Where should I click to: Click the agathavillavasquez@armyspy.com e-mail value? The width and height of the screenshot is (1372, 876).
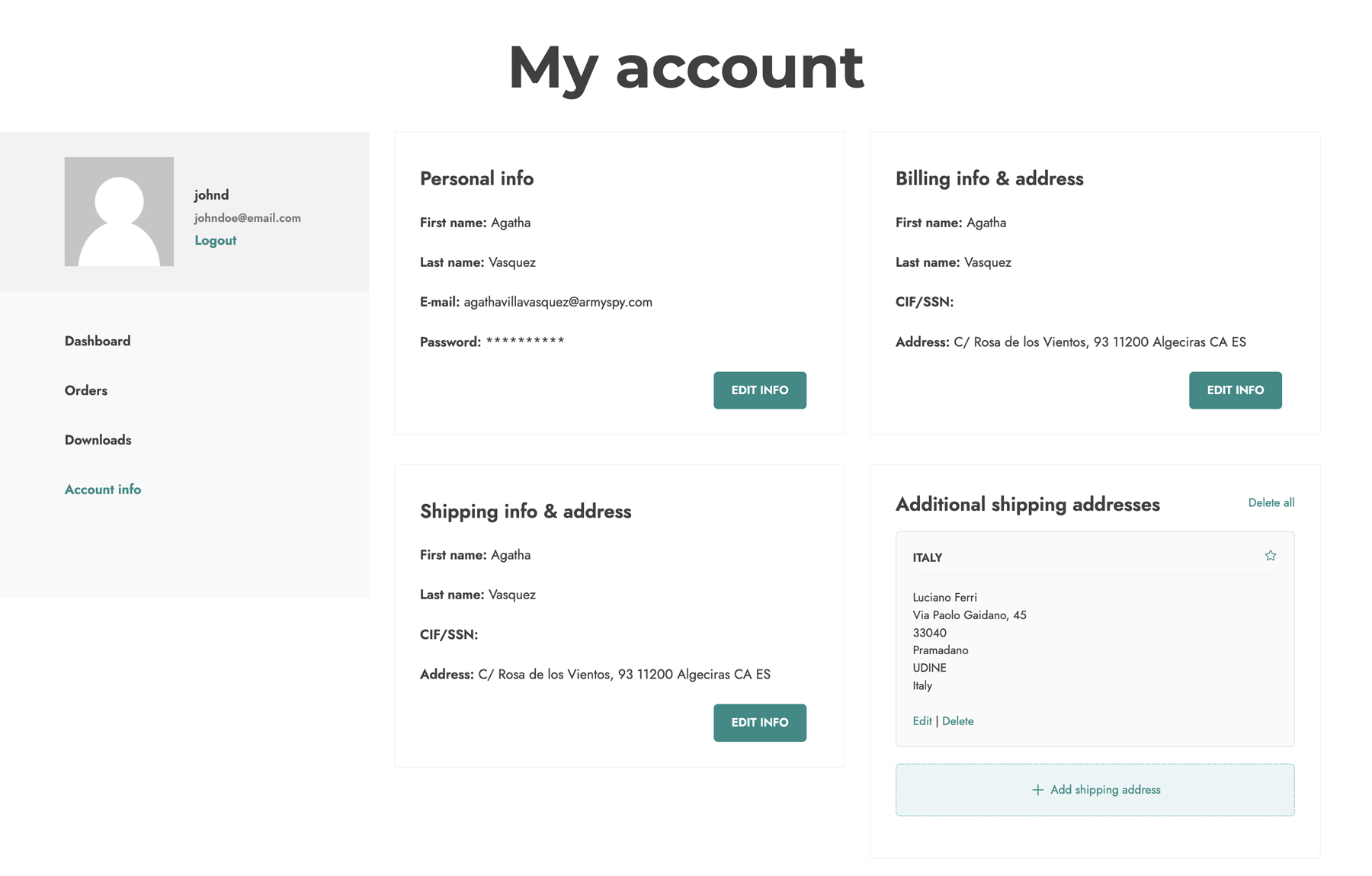558,302
